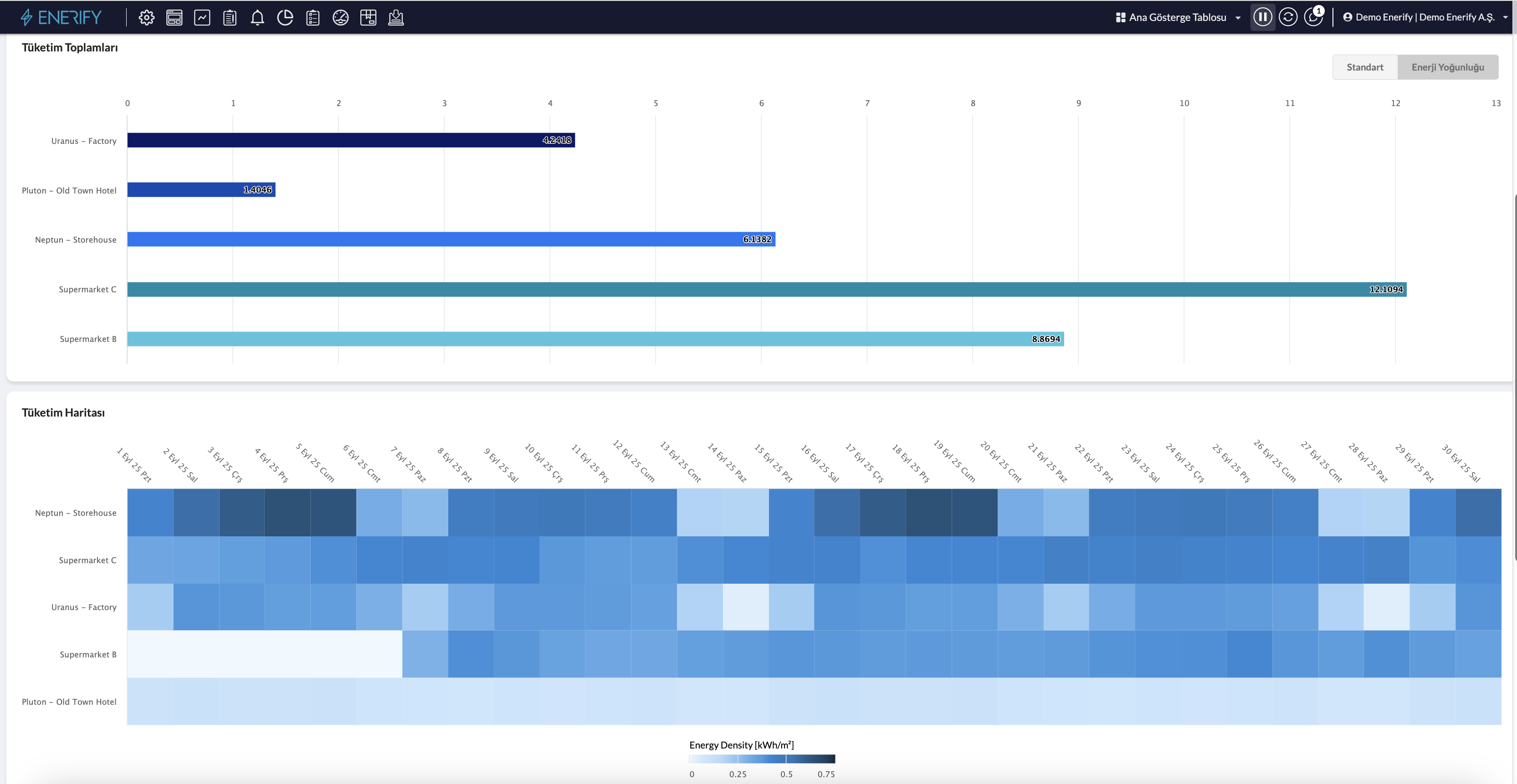The height and width of the screenshot is (784, 1517).
Task: Open the line chart analysis icon
Action: coord(202,18)
